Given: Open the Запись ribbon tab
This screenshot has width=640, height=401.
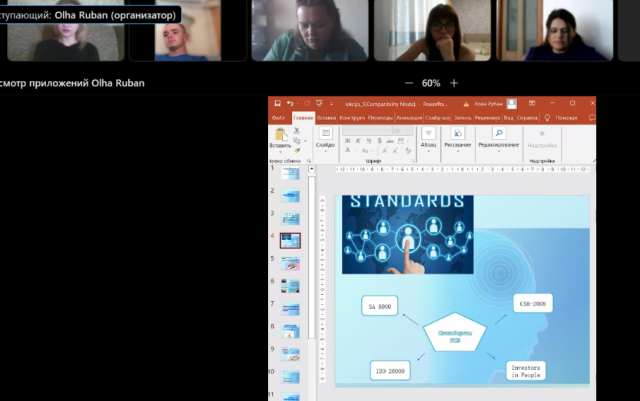Looking at the screenshot, I should (462, 118).
